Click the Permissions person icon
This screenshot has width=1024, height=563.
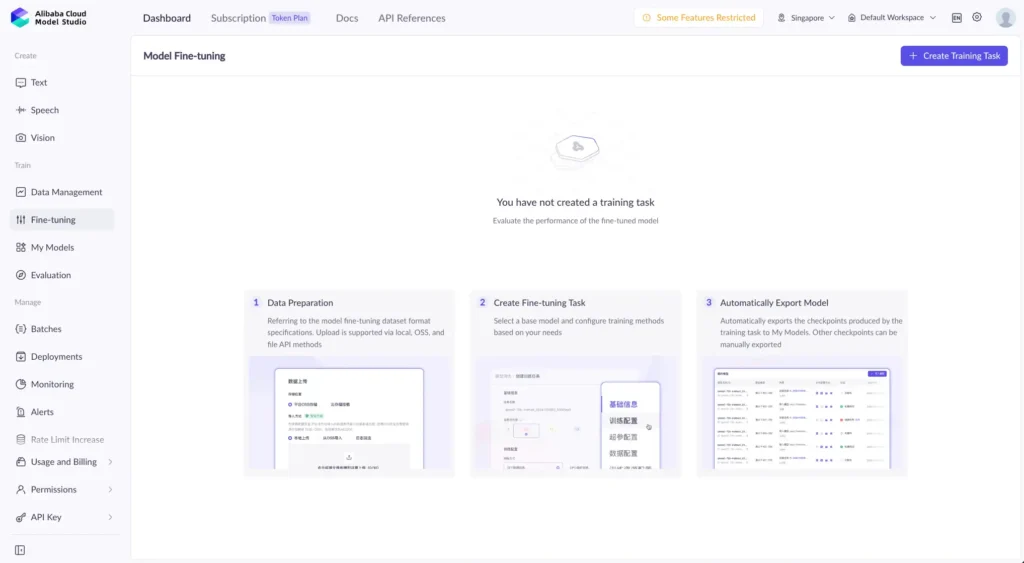[x=21, y=489]
